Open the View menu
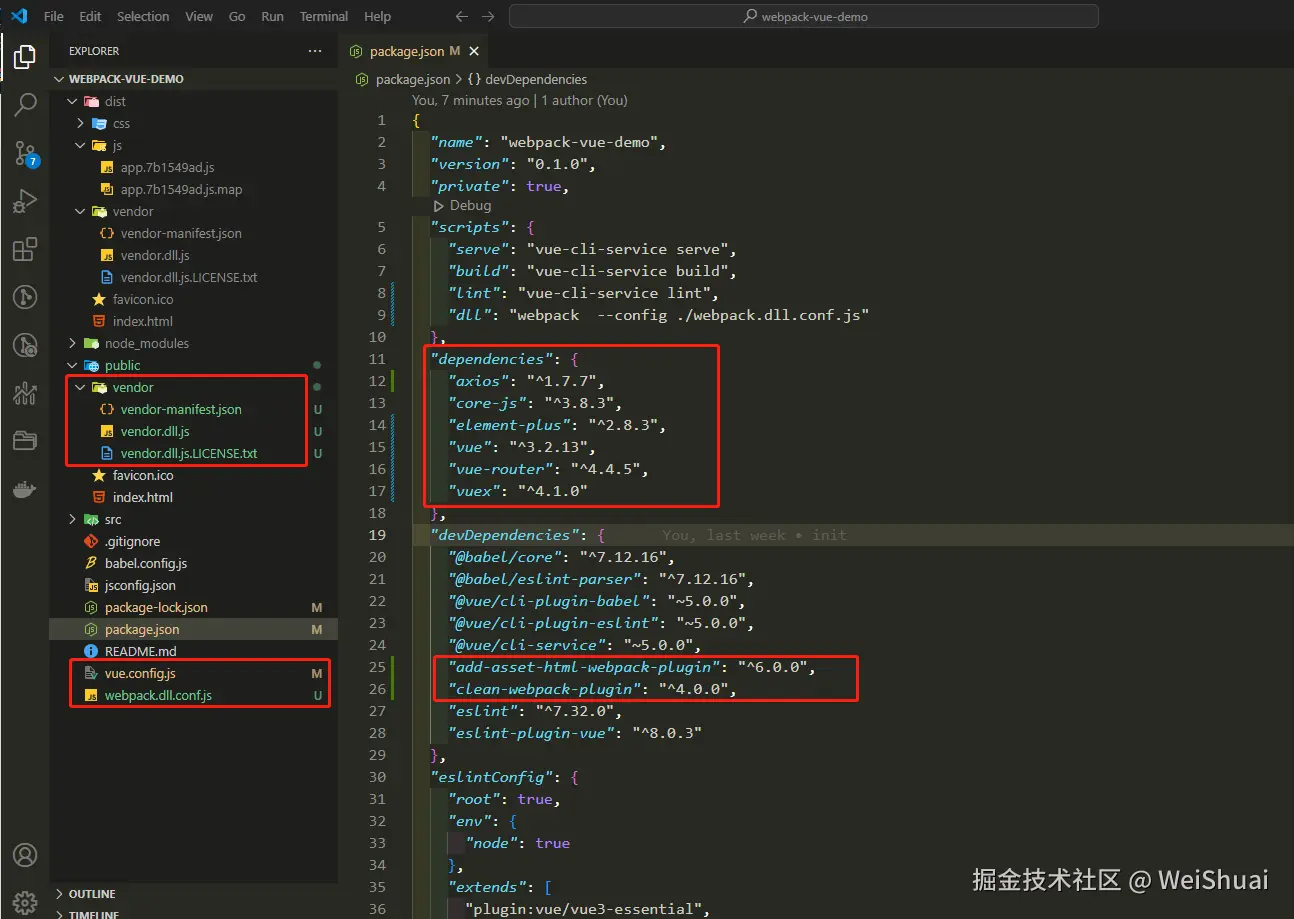Image resolution: width=1294 pixels, height=919 pixels. [199, 16]
